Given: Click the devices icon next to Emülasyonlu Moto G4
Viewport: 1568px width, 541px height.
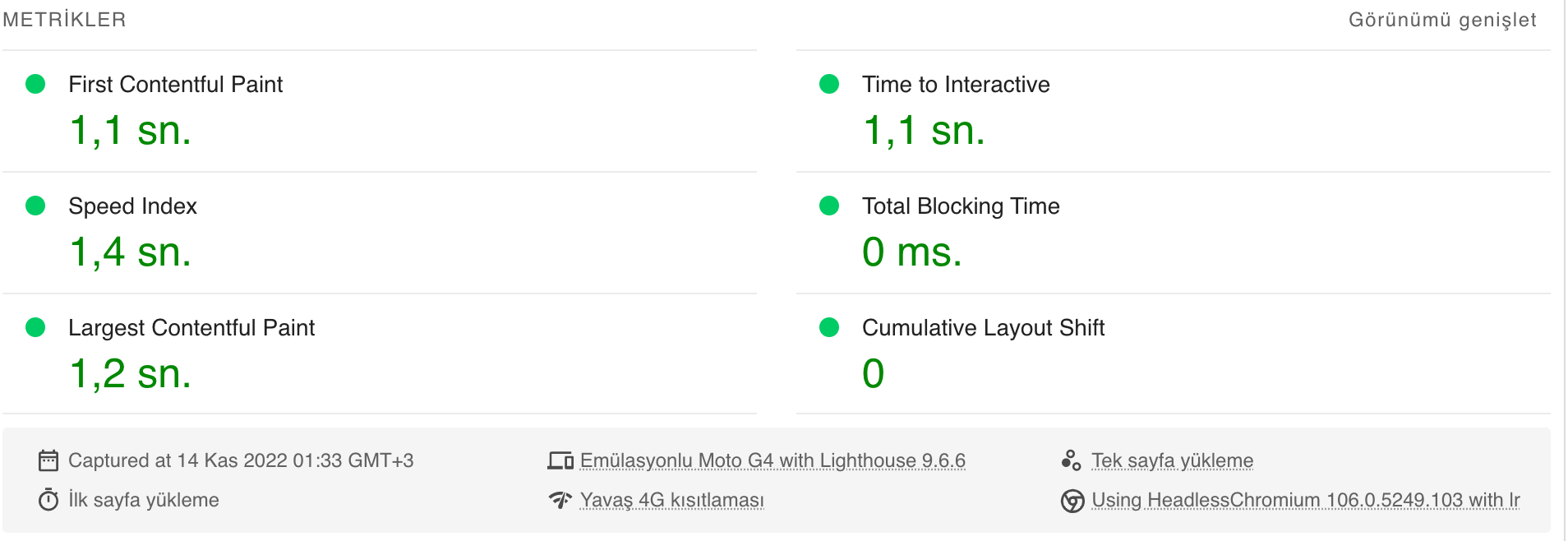Looking at the screenshot, I should click(560, 460).
